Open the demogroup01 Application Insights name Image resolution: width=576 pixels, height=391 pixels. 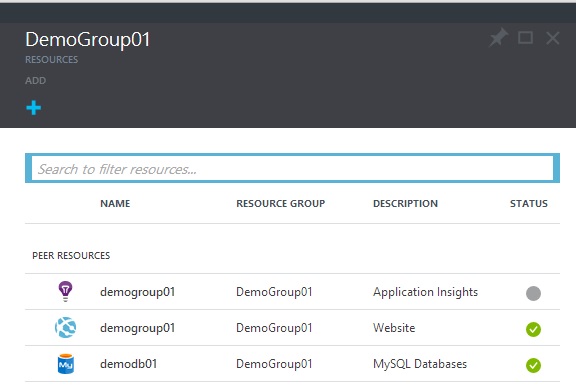(x=137, y=292)
